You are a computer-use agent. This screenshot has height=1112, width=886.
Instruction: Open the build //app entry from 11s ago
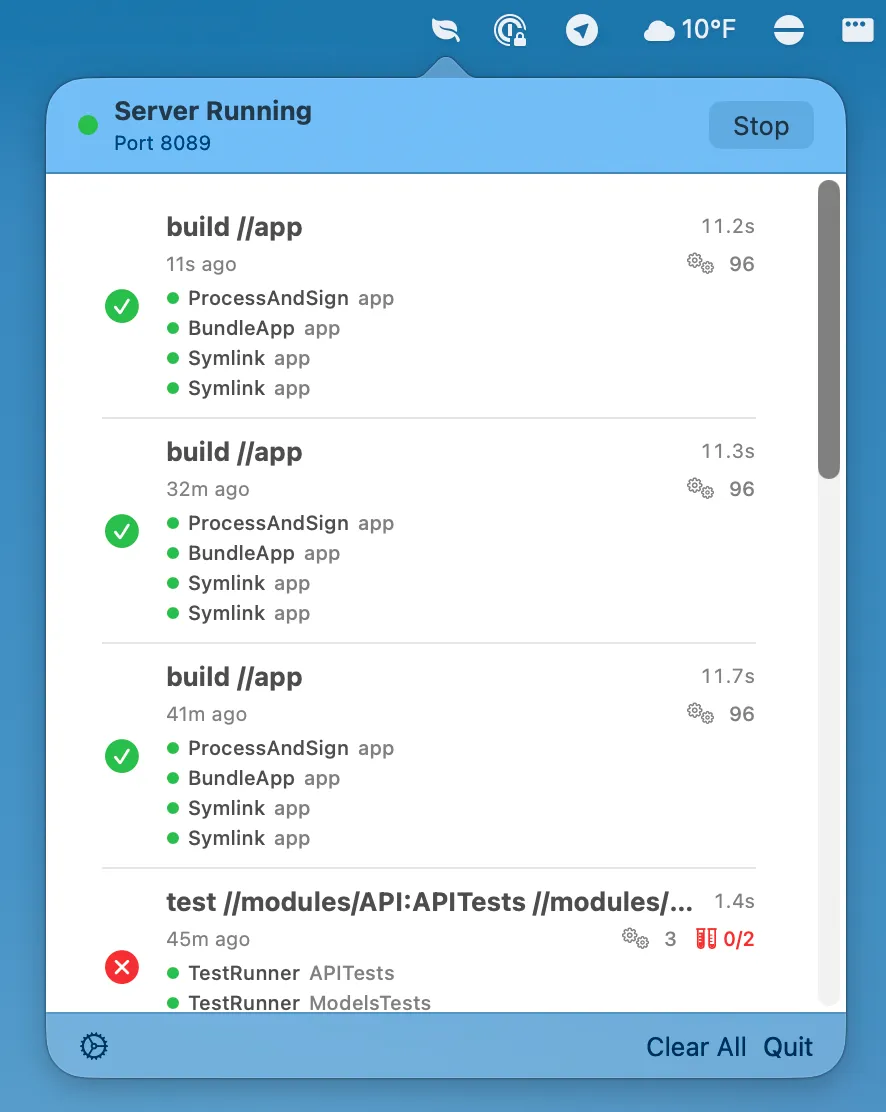pos(234,227)
